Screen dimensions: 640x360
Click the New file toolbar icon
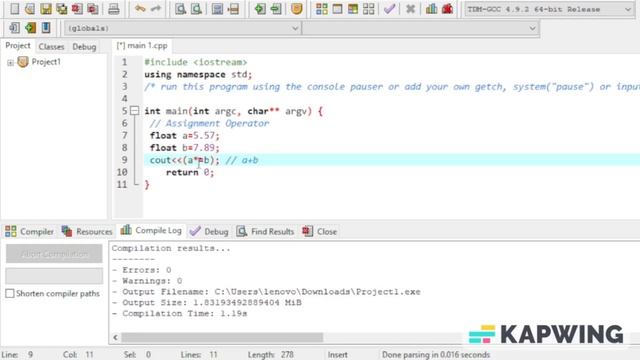click(14, 9)
